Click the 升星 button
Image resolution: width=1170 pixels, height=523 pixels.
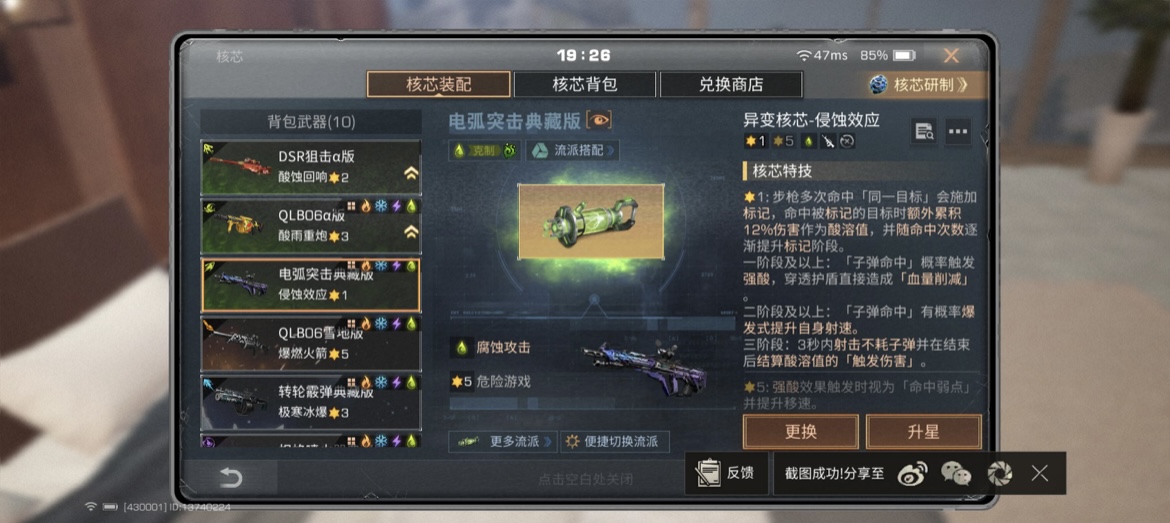pyautogui.click(x=924, y=433)
